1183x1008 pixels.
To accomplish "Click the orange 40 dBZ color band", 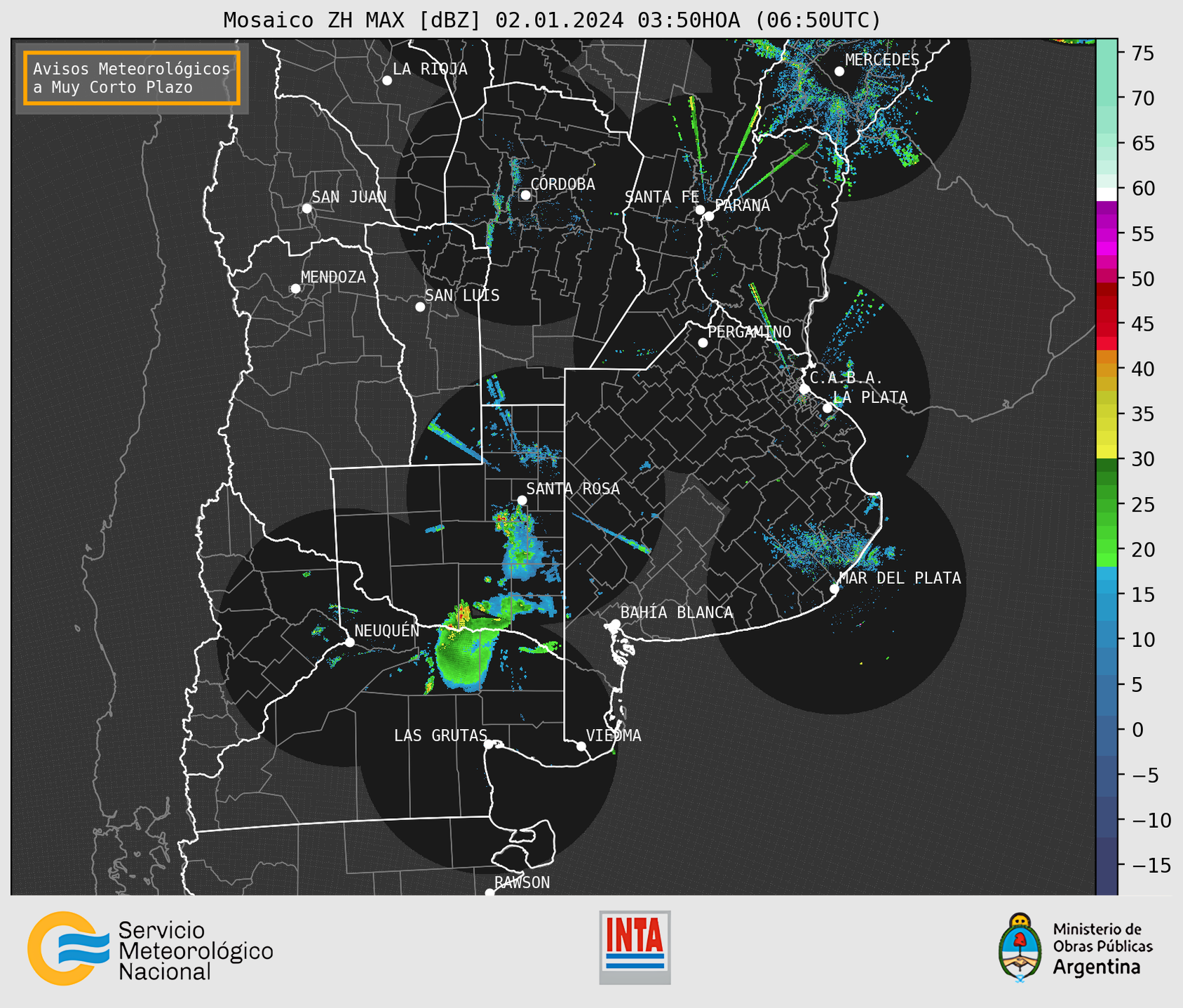I will coord(1107,369).
